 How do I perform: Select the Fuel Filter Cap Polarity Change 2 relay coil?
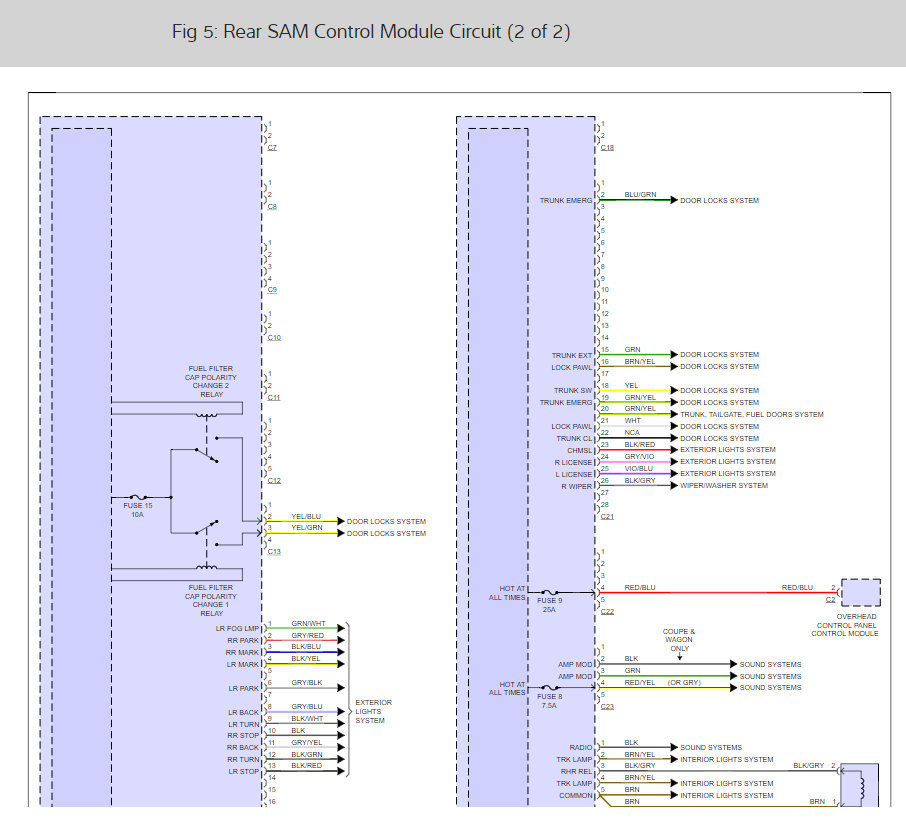point(208,414)
